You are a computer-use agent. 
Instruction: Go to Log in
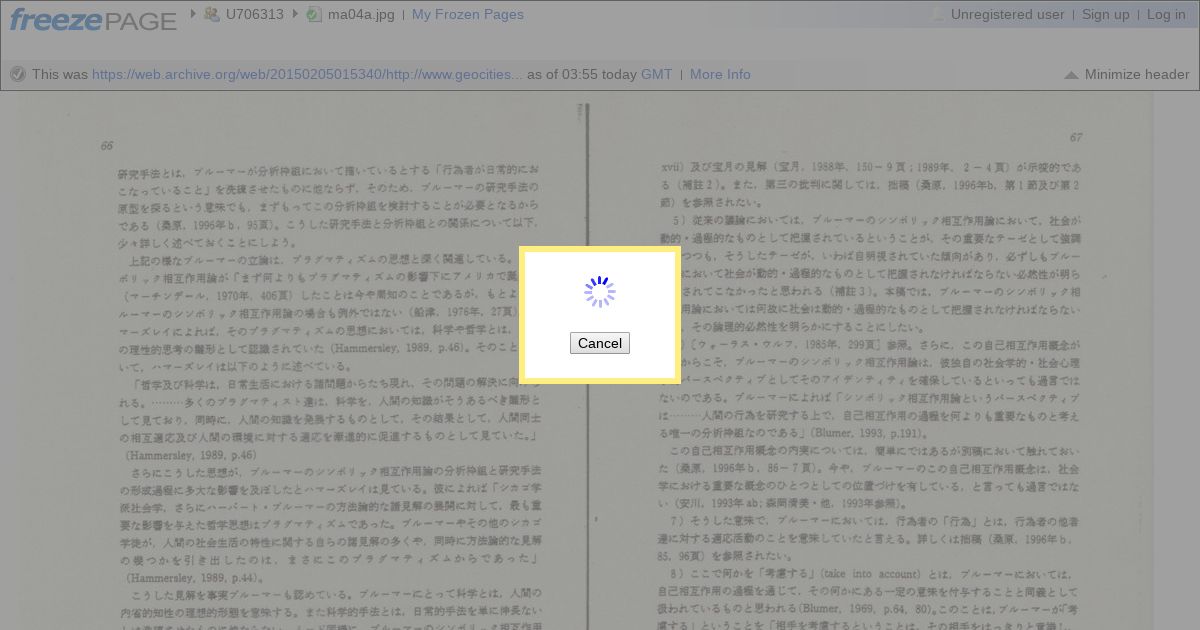[x=1166, y=14]
